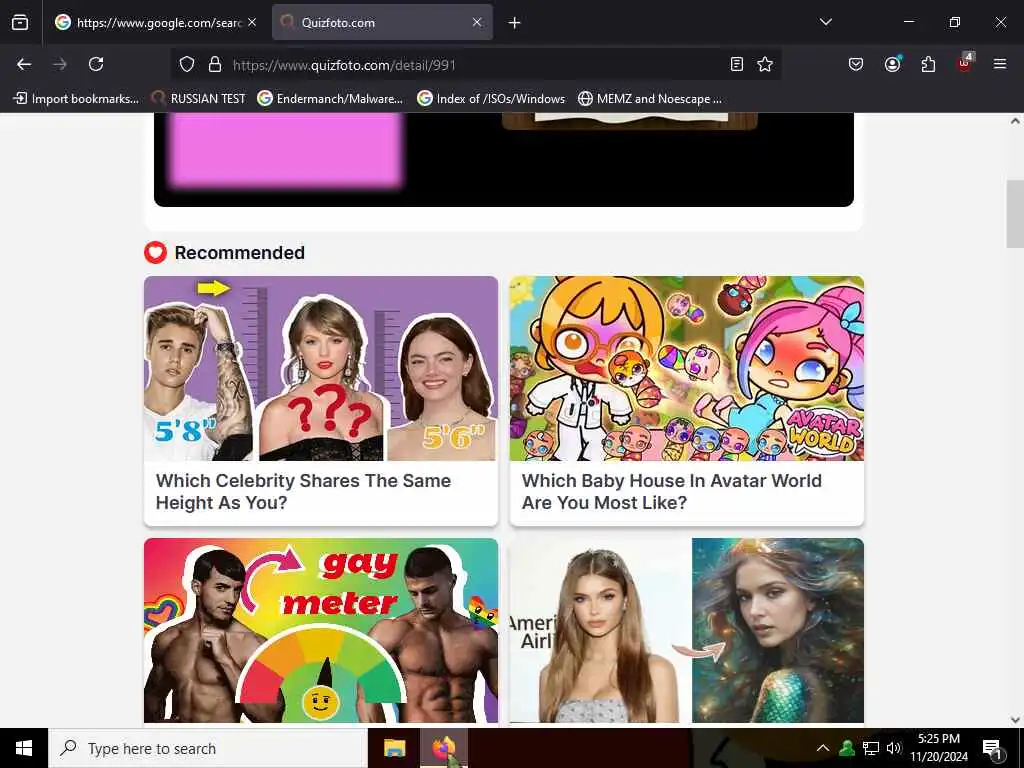Click 'Which Celebrity Shares The Same Height' title
The width and height of the screenshot is (1024, 768).
pos(303,492)
